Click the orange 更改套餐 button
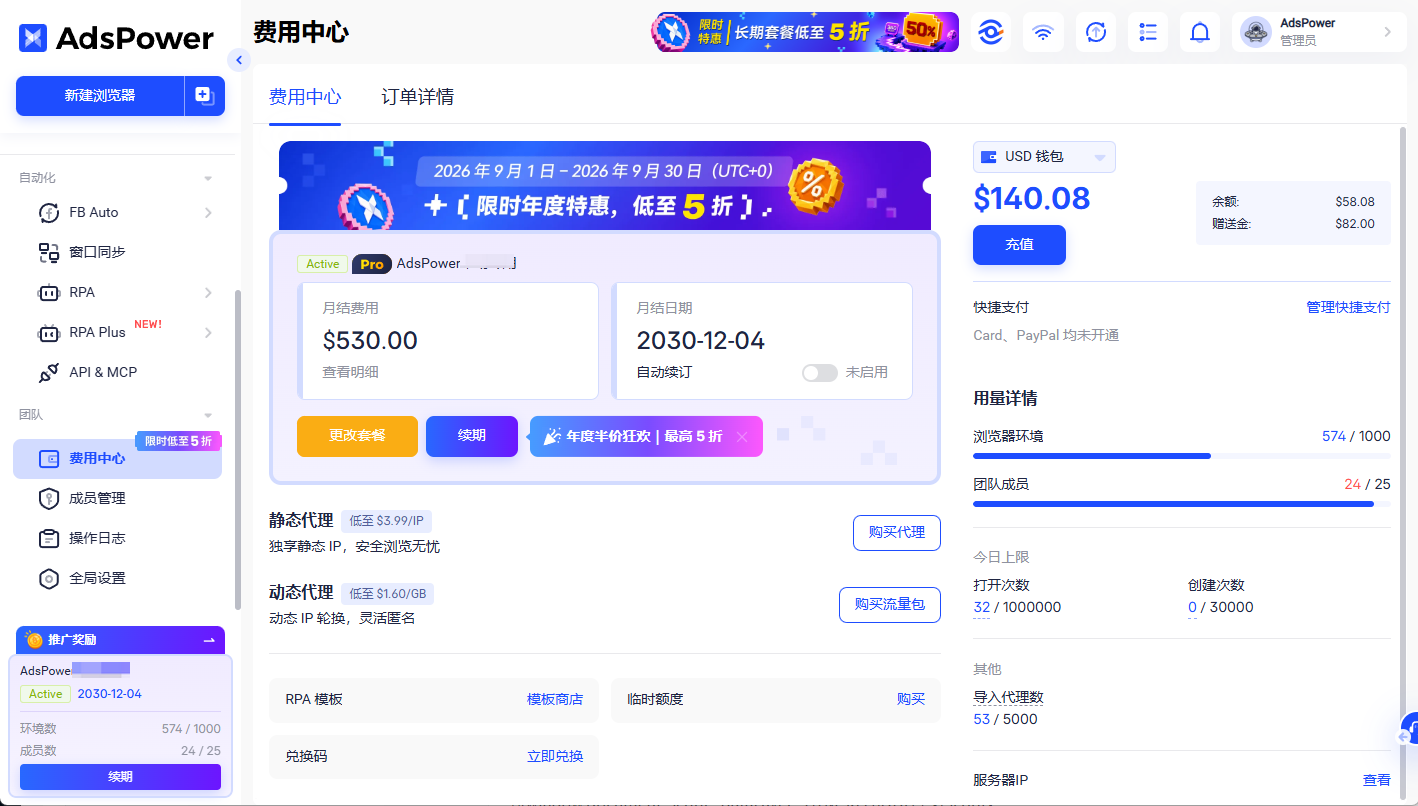The height and width of the screenshot is (806, 1418). pos(357,436)
